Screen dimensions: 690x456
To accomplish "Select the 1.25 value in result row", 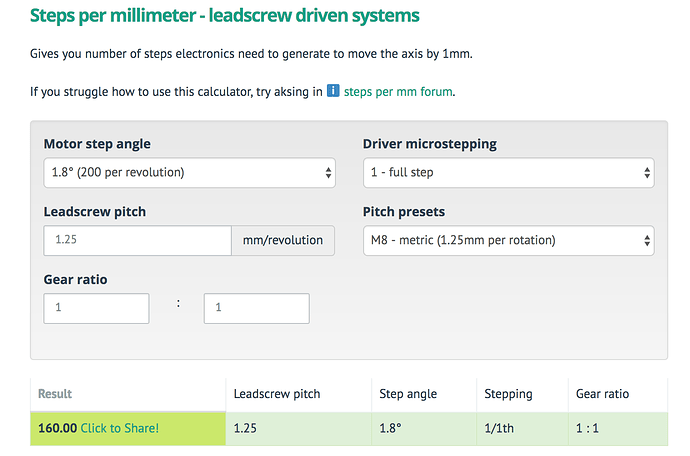I will [x=245, y=428].
